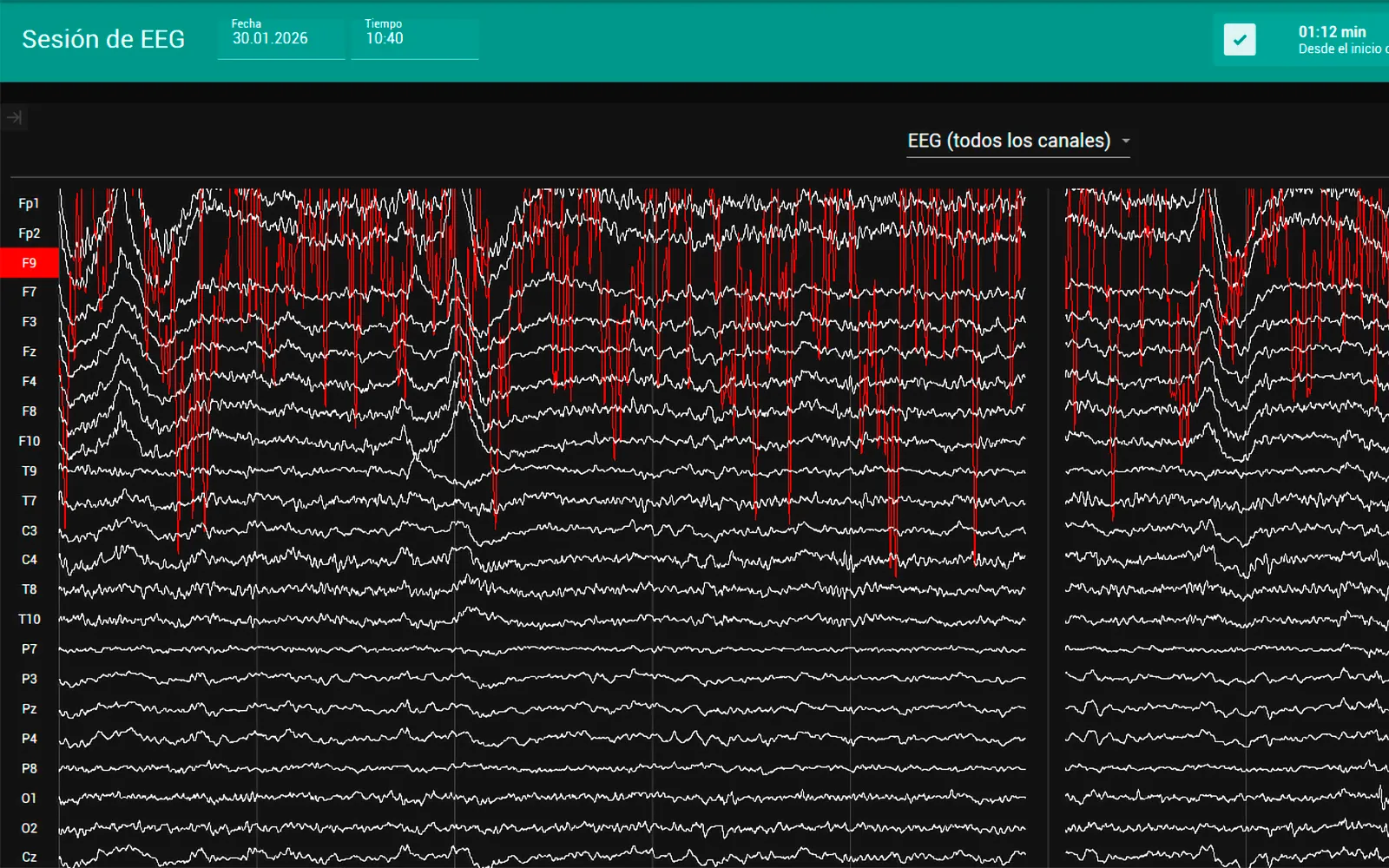Toggle the white checkmark box in header
The image size is (1389, 868).
1240,39
